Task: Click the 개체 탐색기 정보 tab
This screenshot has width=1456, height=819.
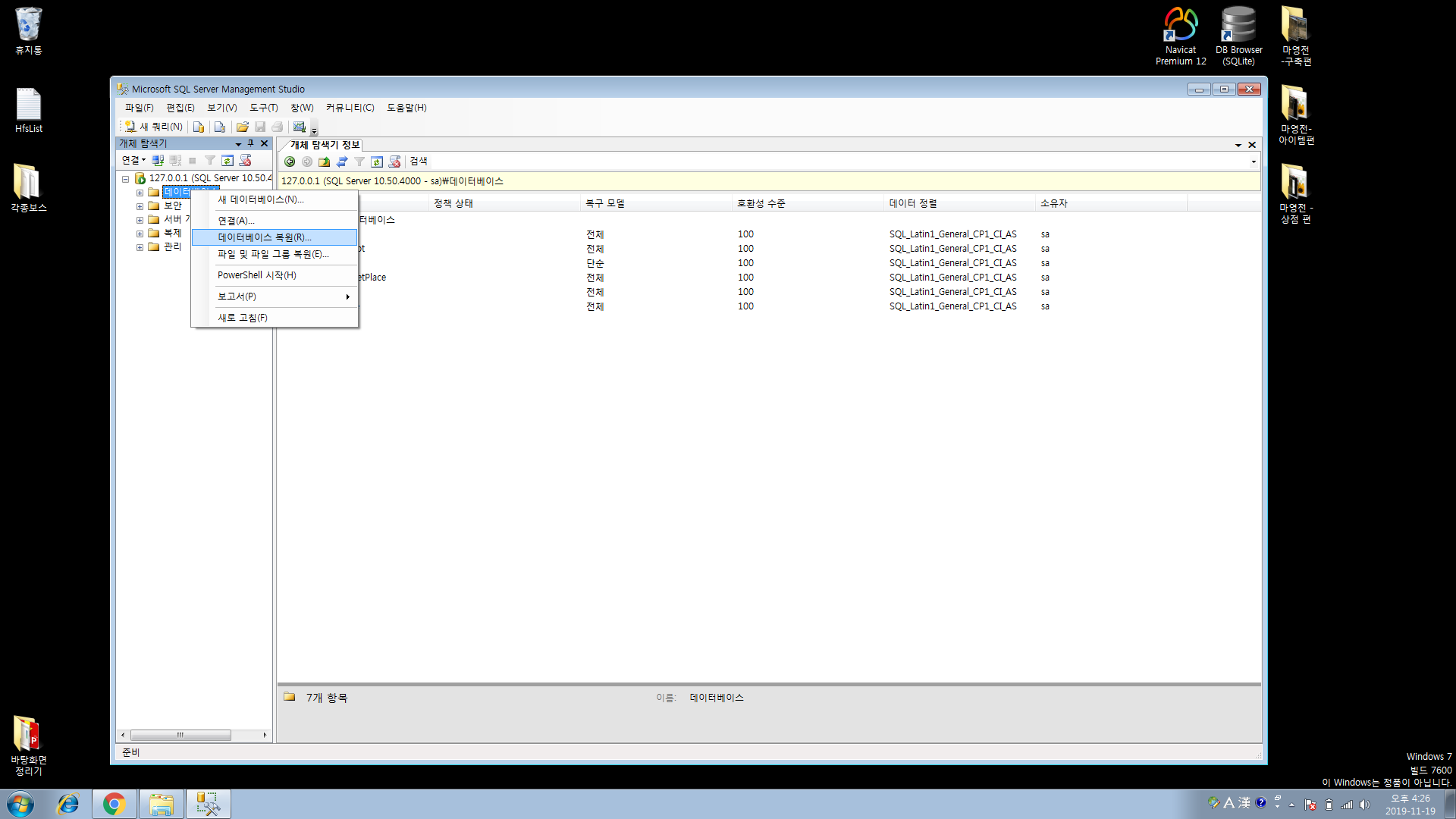Action: point(325,145)
